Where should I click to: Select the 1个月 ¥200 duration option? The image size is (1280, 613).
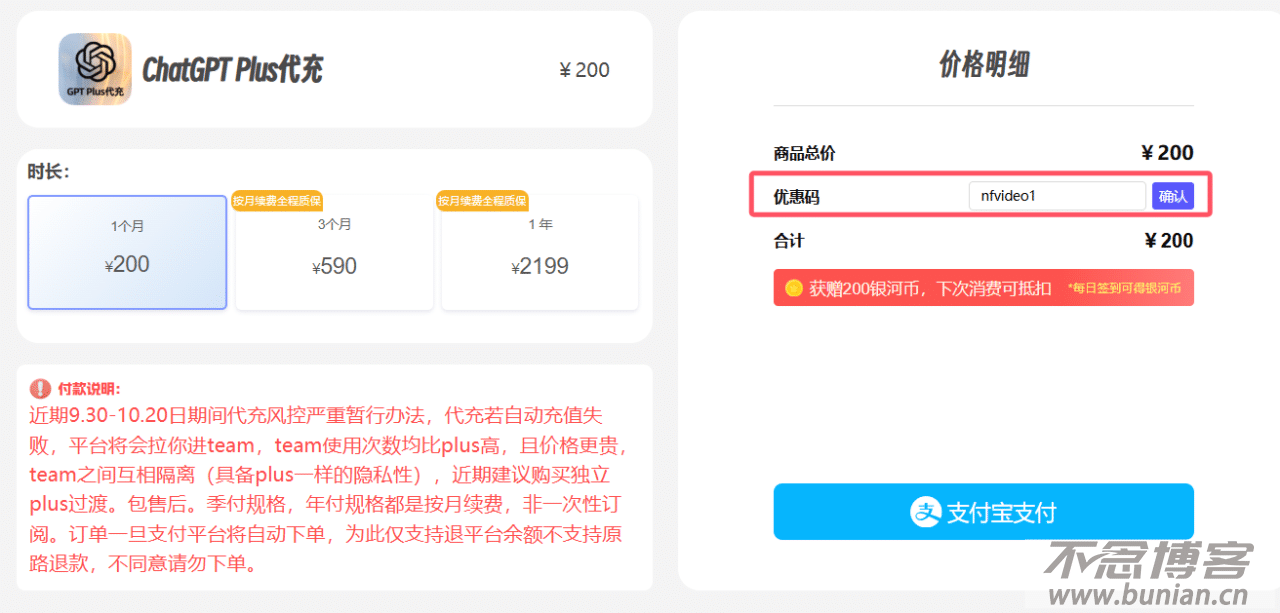(x=127, y=252)
